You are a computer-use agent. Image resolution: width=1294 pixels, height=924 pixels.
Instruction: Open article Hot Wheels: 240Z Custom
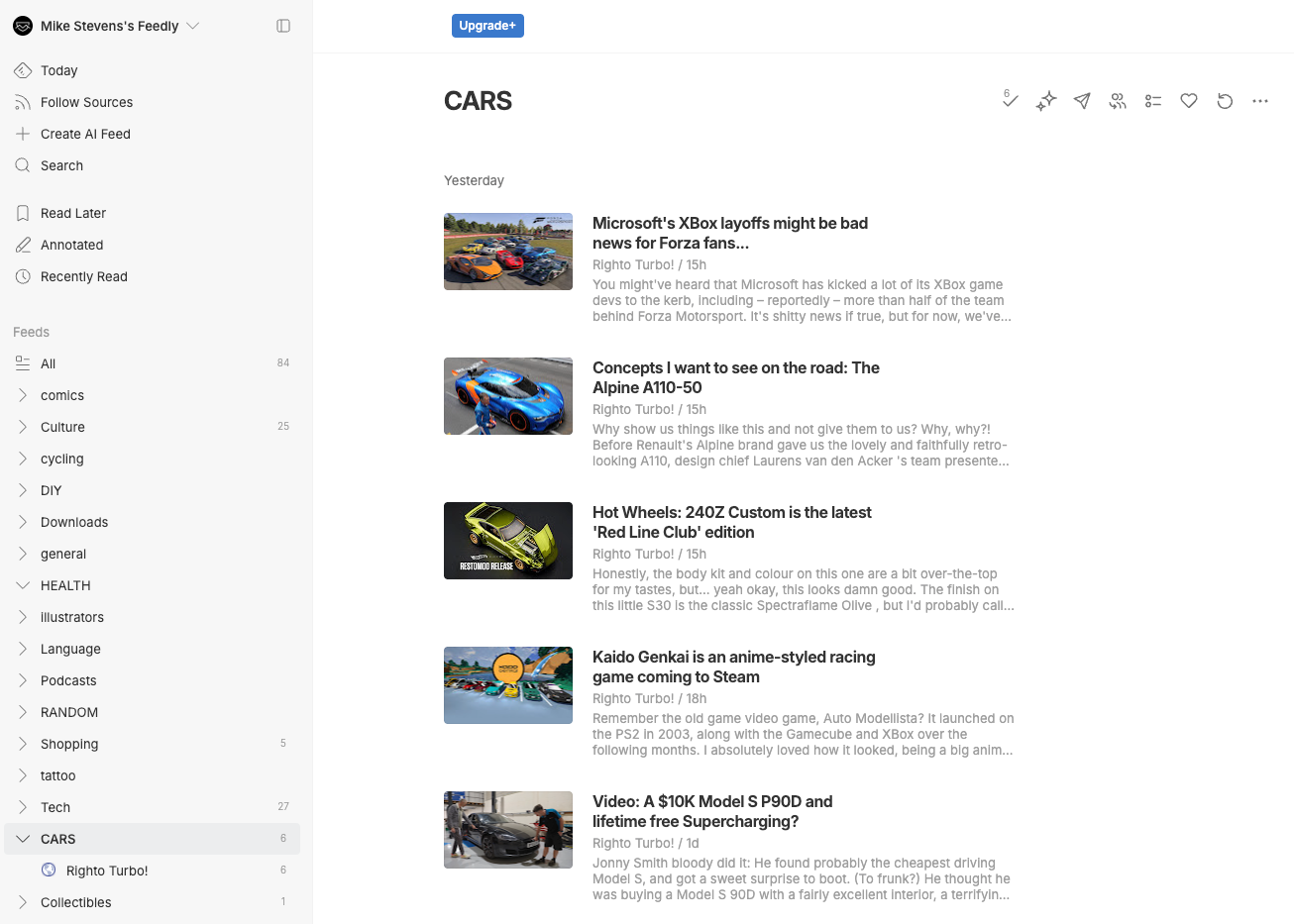coord(732,522)
